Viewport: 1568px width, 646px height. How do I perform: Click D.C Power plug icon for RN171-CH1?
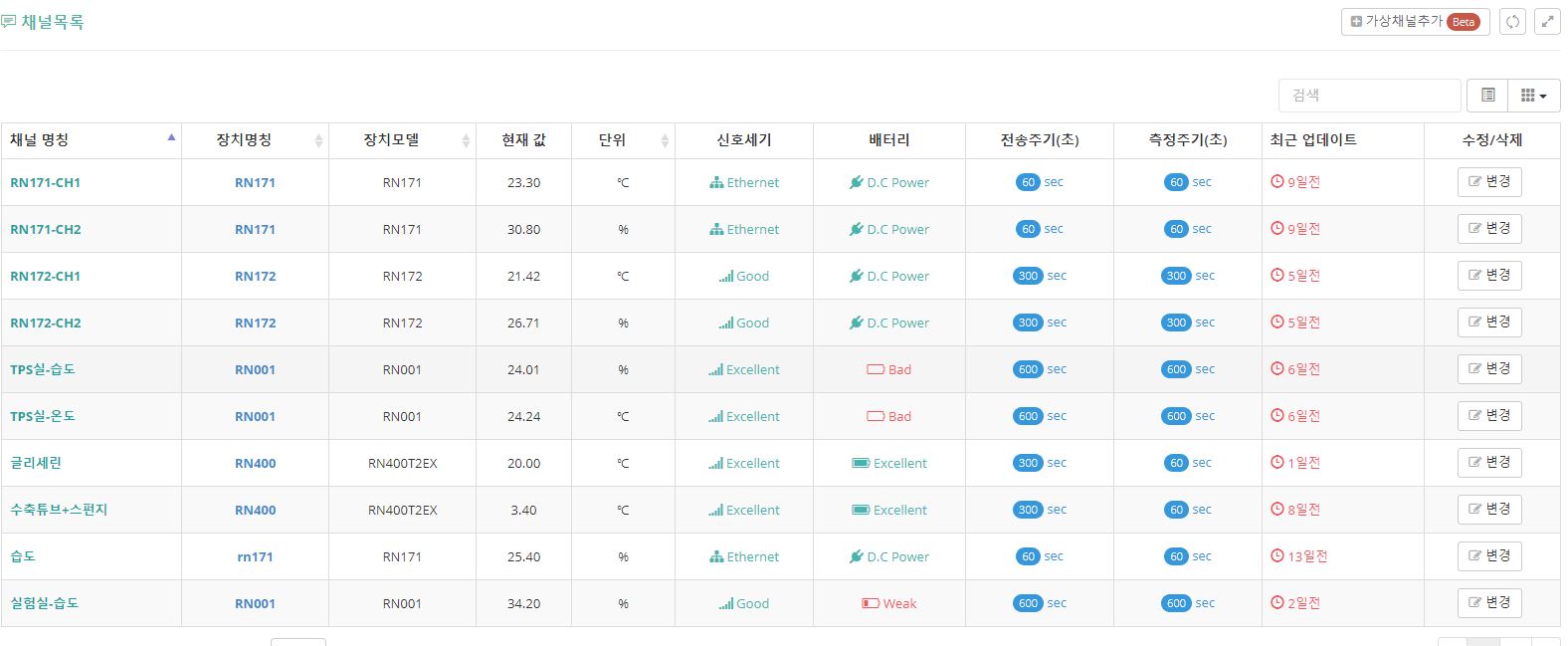tap(856, 182)
